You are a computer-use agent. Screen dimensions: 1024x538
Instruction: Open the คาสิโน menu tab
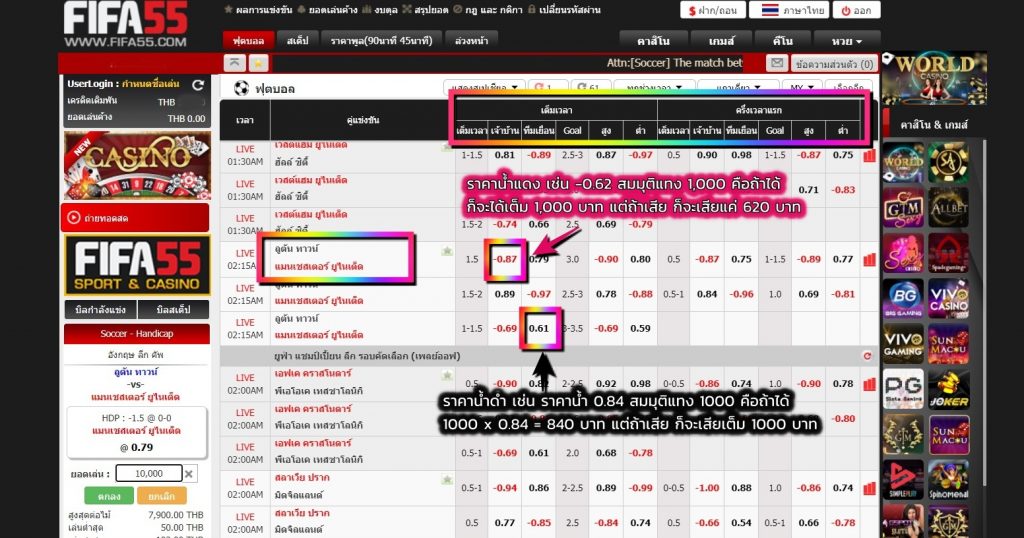coord(653,40)
